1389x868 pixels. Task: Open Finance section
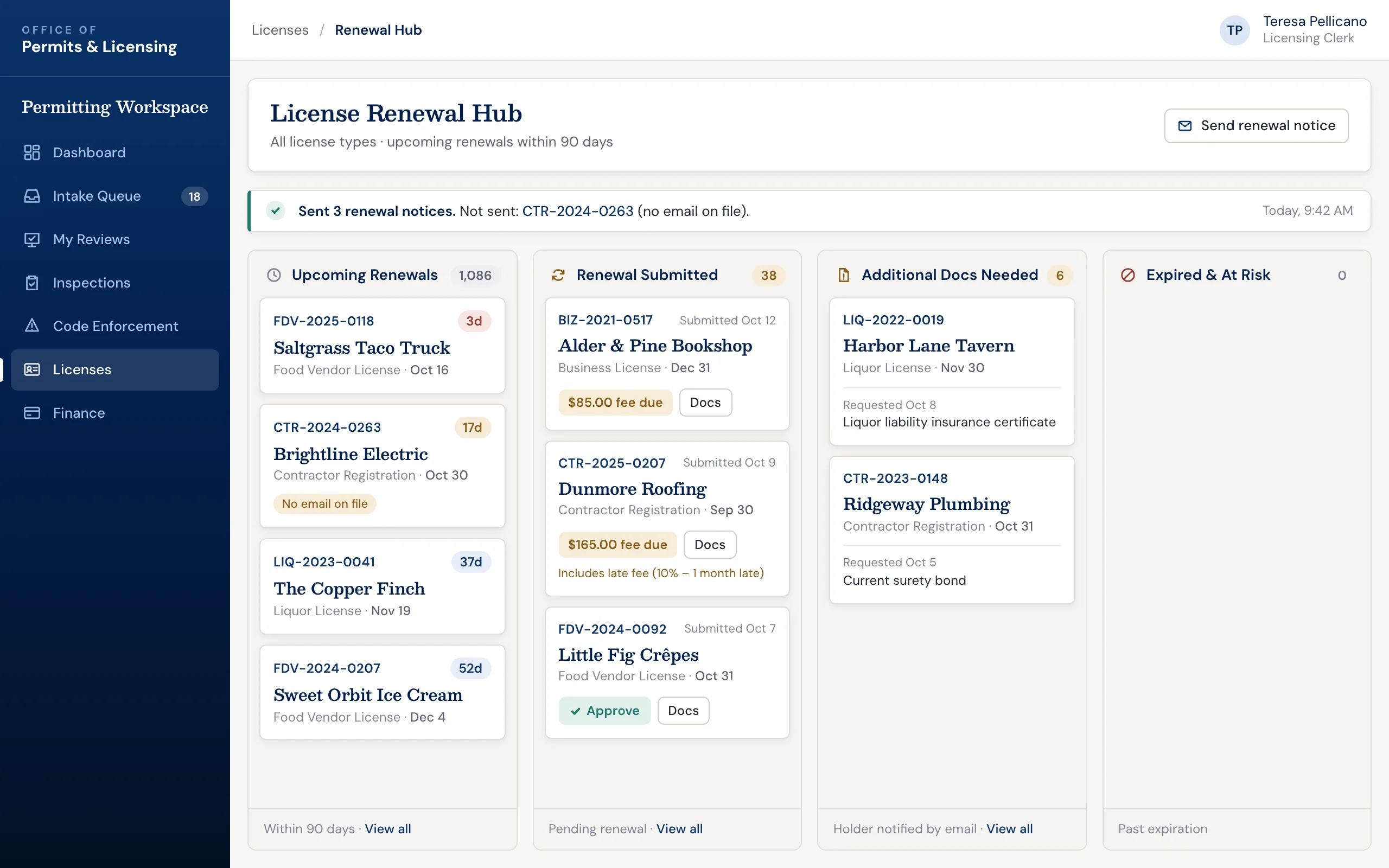pyautogui.click(x=115, y=413)
